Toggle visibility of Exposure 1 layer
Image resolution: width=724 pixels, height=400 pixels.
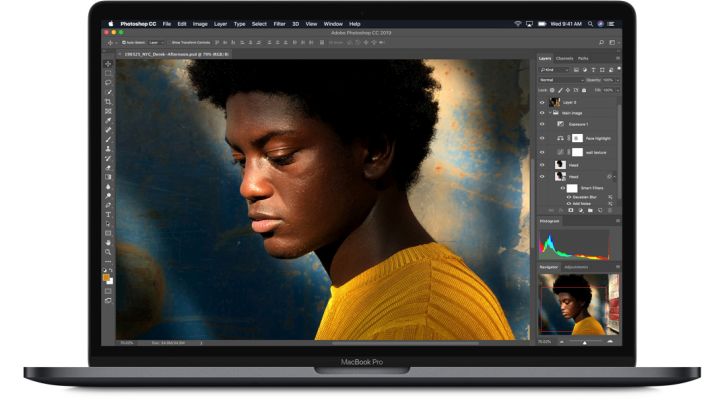coord(542,125)
